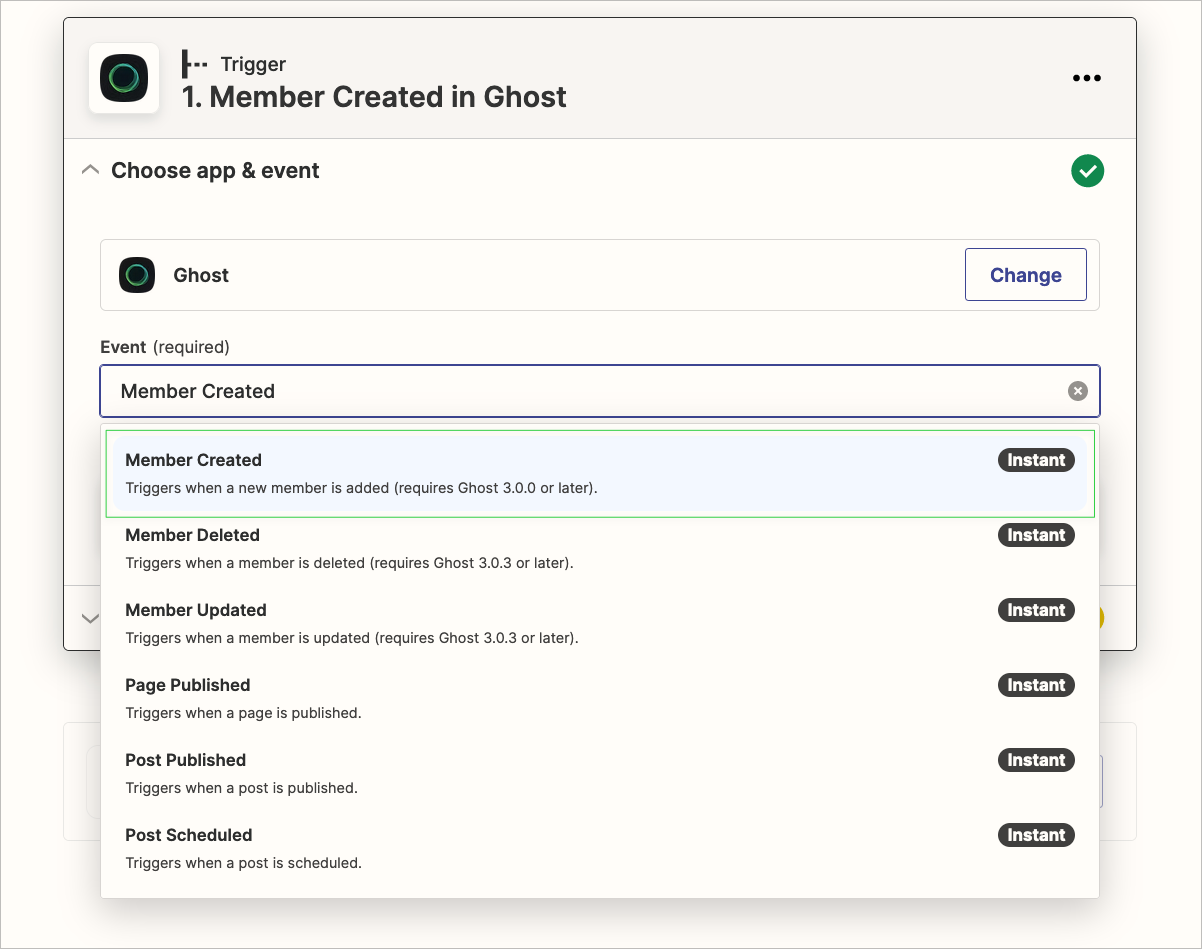Image resolution: width=1202 pixels, height=949 pixels.
Task: Click the '1. Member Created in Ghost' title
Action: point(374,96)
